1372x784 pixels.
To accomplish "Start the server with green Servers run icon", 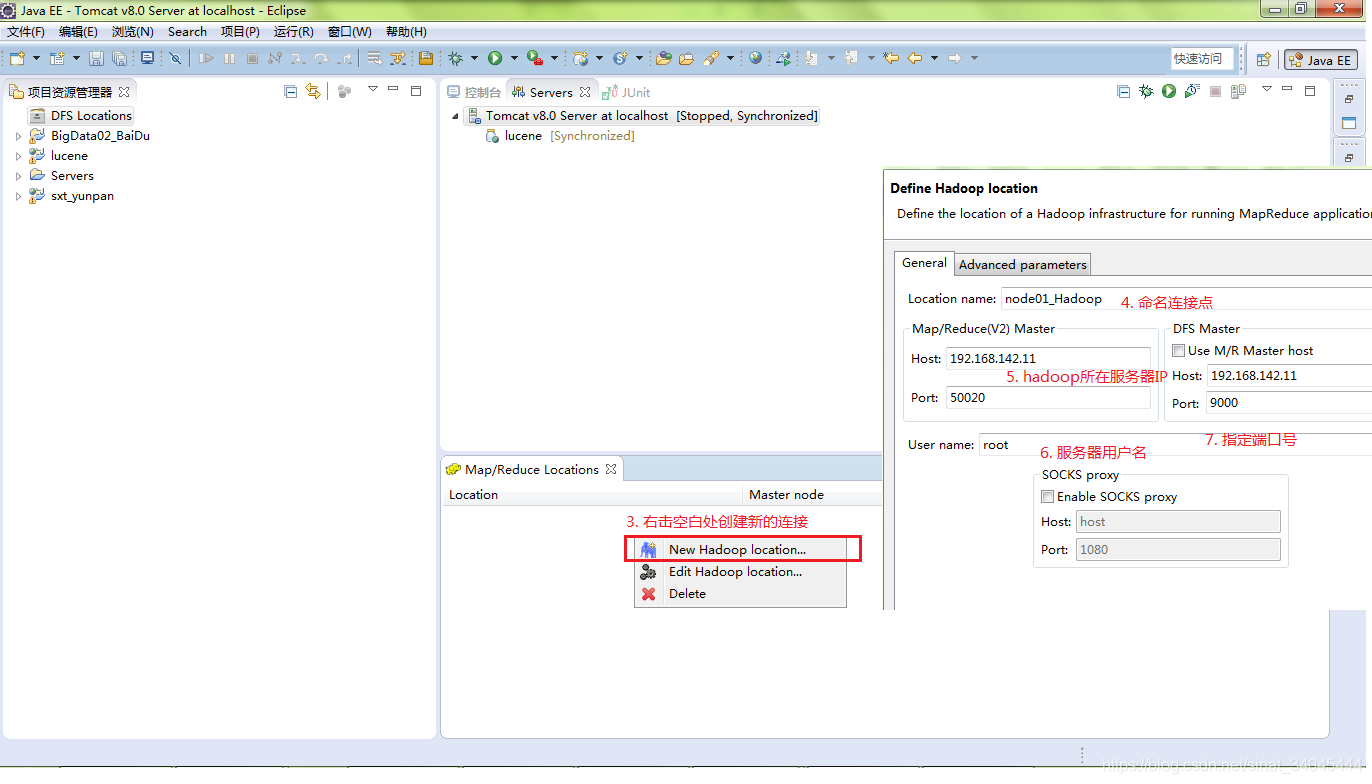I will [x=1168, y=91].
